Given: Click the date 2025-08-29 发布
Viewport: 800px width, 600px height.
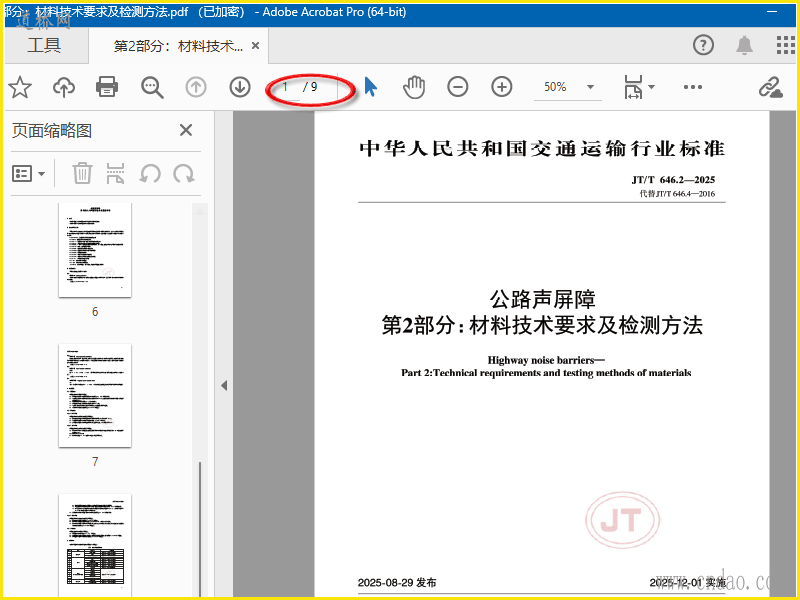Looking at the screenshot, I should click(397, 583).
